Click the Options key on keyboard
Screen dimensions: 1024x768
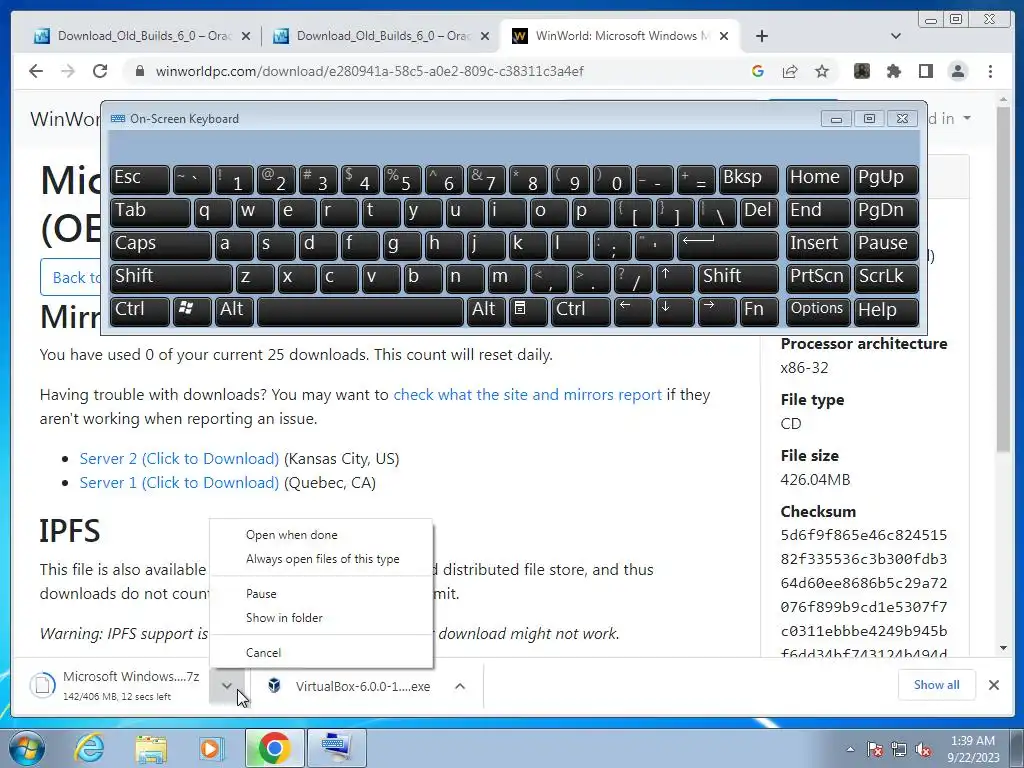(818, 310)
